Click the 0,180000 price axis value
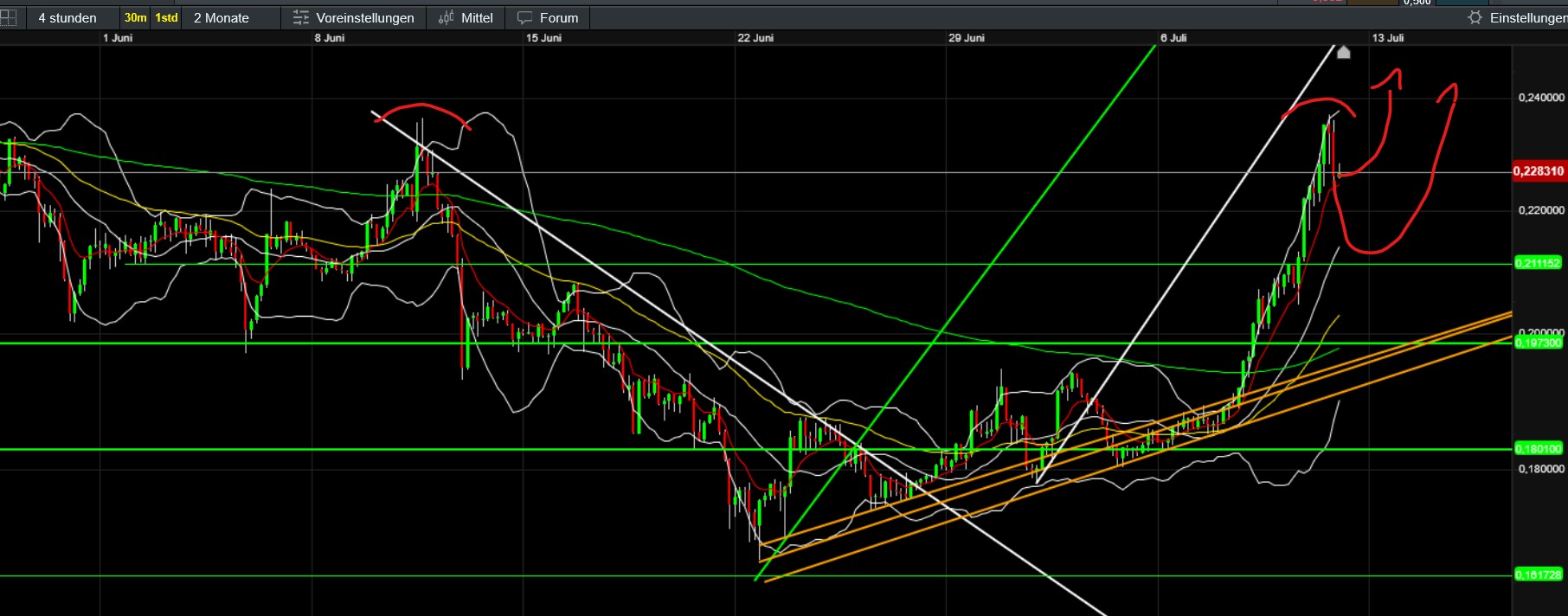This screenshot has height=616, width=1568. coord(1541,469)
